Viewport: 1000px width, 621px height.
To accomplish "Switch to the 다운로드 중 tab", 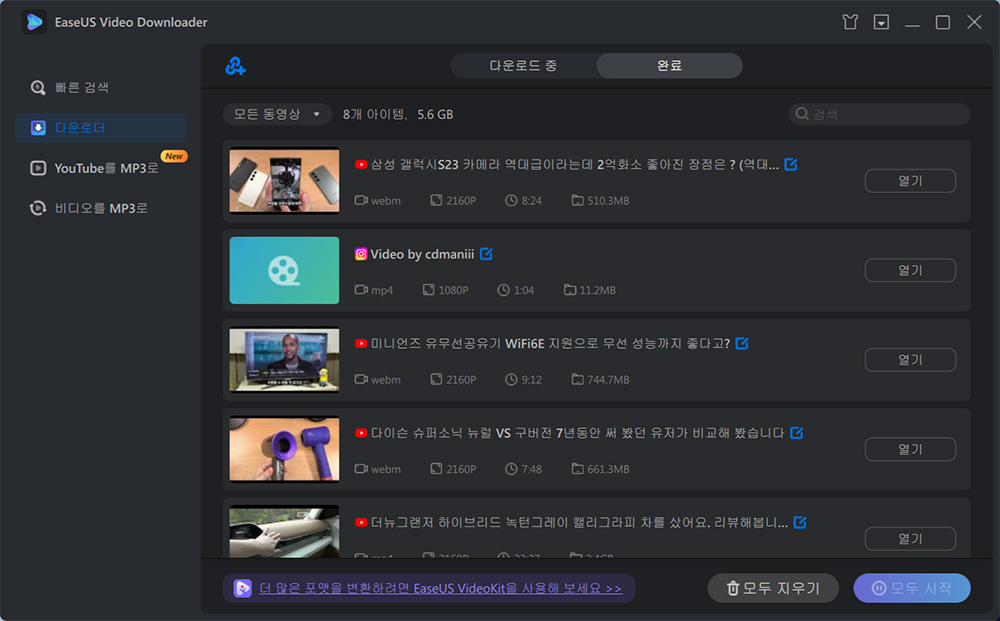I will point(524,66).
